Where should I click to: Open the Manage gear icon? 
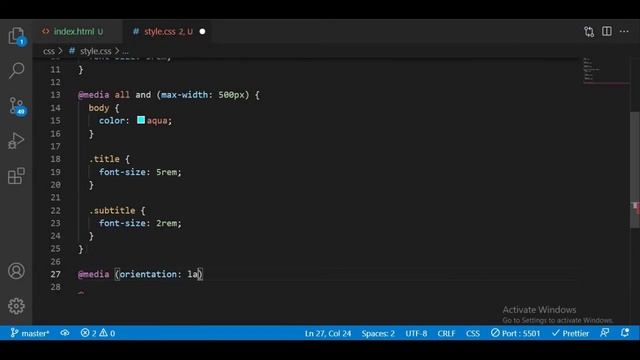click(16, 306)
